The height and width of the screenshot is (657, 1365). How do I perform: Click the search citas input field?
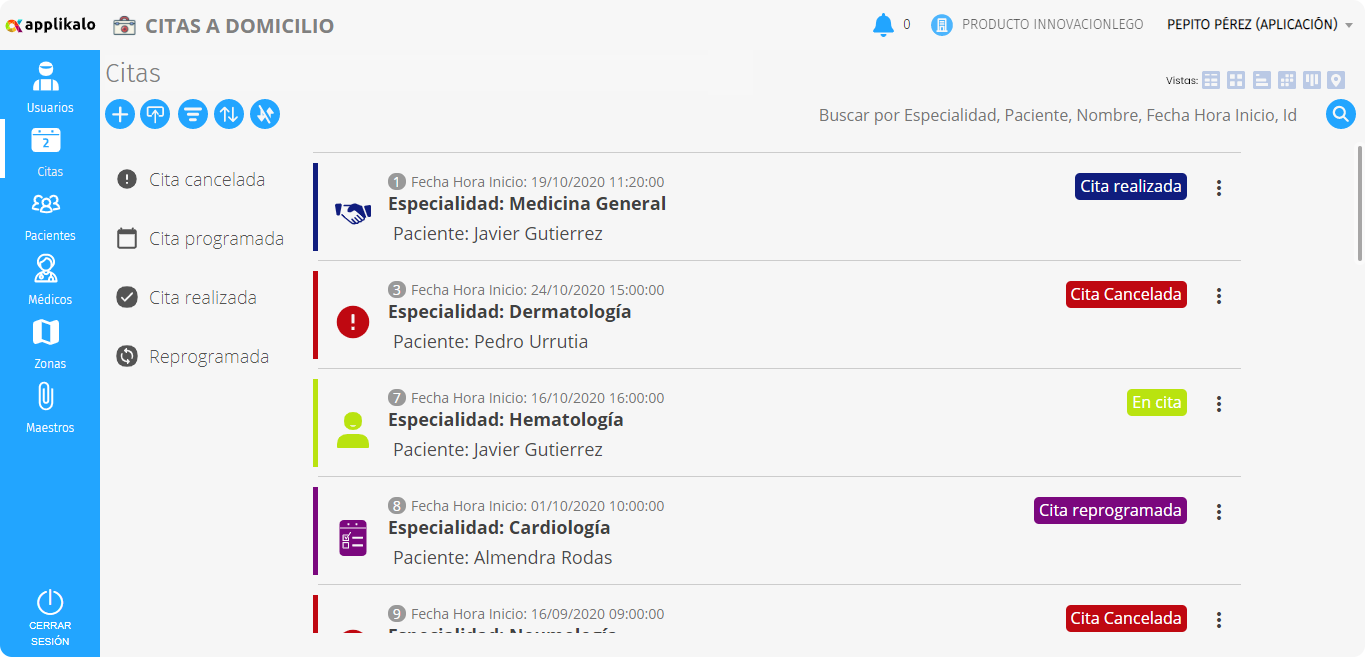click(x=1058, y=115)
